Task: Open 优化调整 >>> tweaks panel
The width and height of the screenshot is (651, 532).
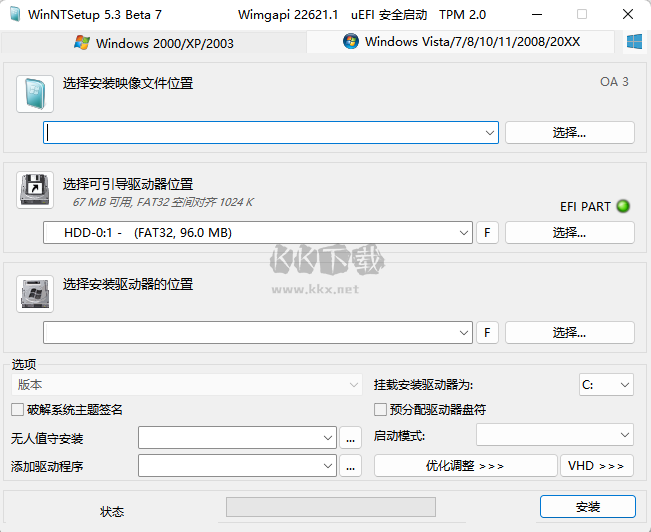Action: 465,466
